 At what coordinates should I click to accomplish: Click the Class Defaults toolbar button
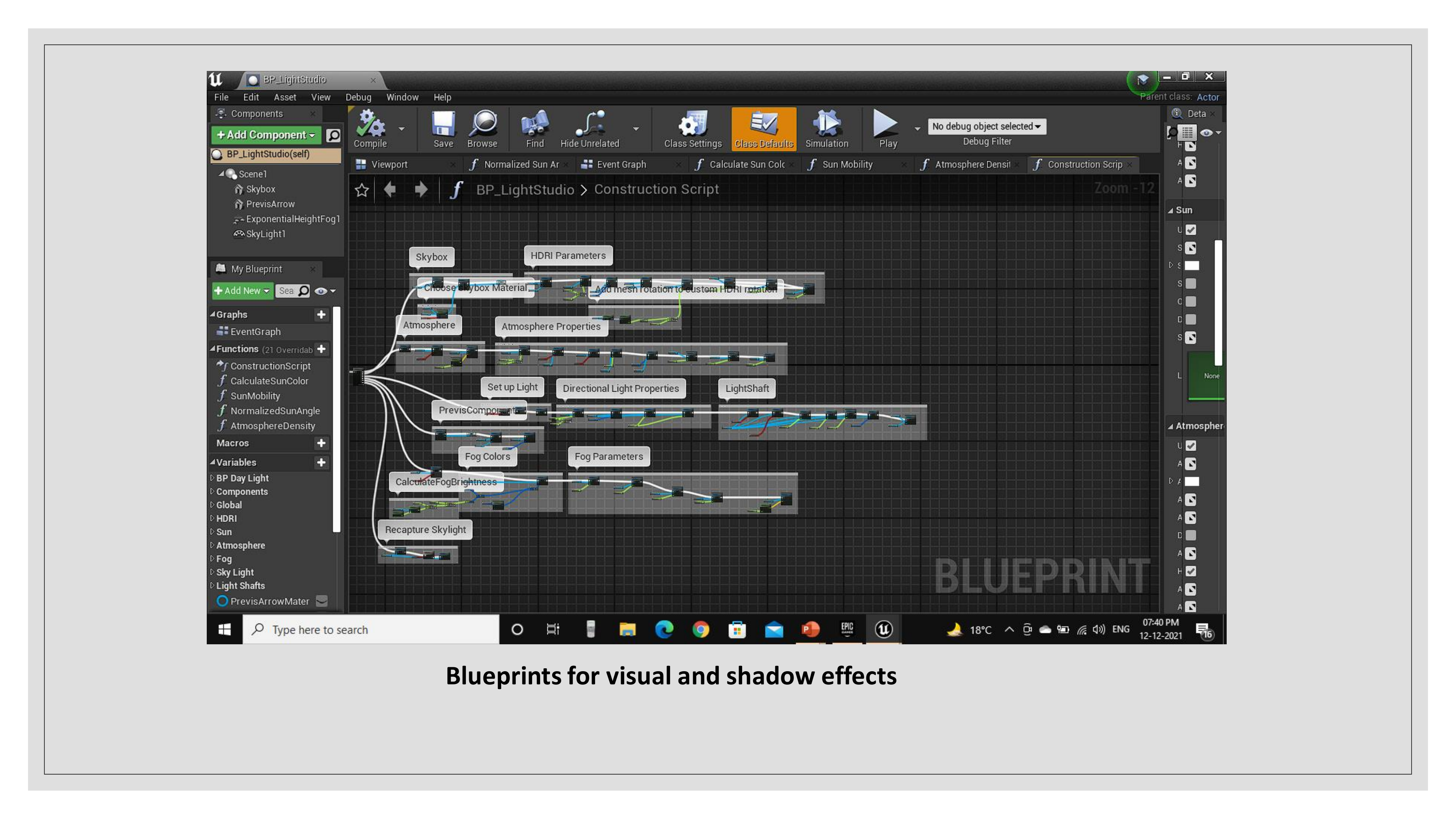point(764,129)
